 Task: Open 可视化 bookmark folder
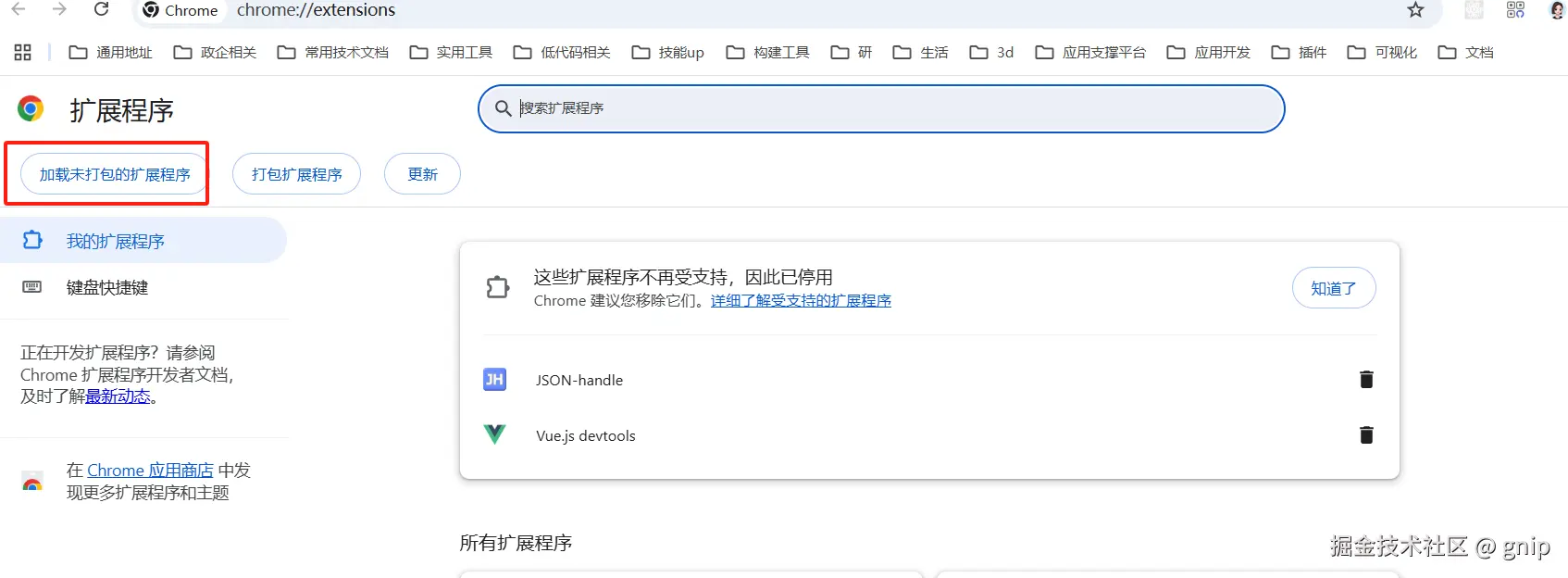[x=1382, y=53]
